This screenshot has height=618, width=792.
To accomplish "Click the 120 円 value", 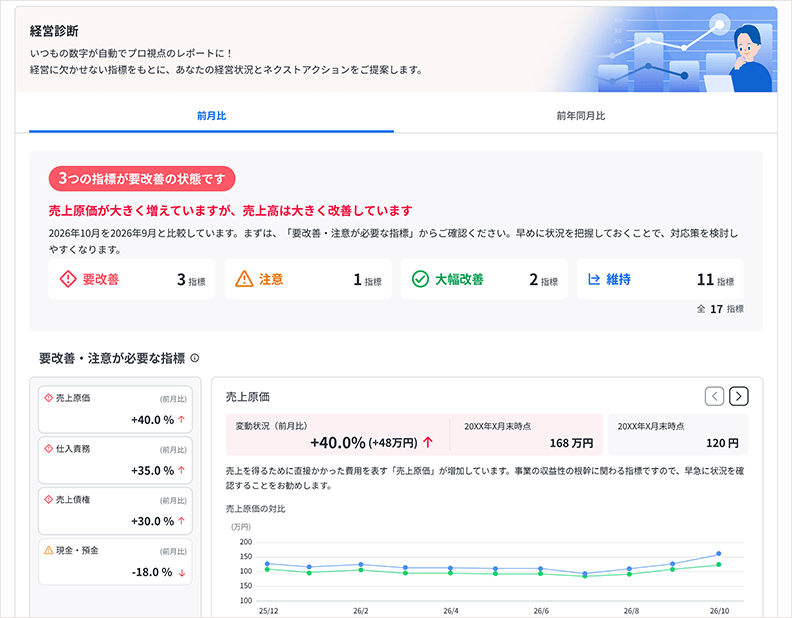I will 722,443.
